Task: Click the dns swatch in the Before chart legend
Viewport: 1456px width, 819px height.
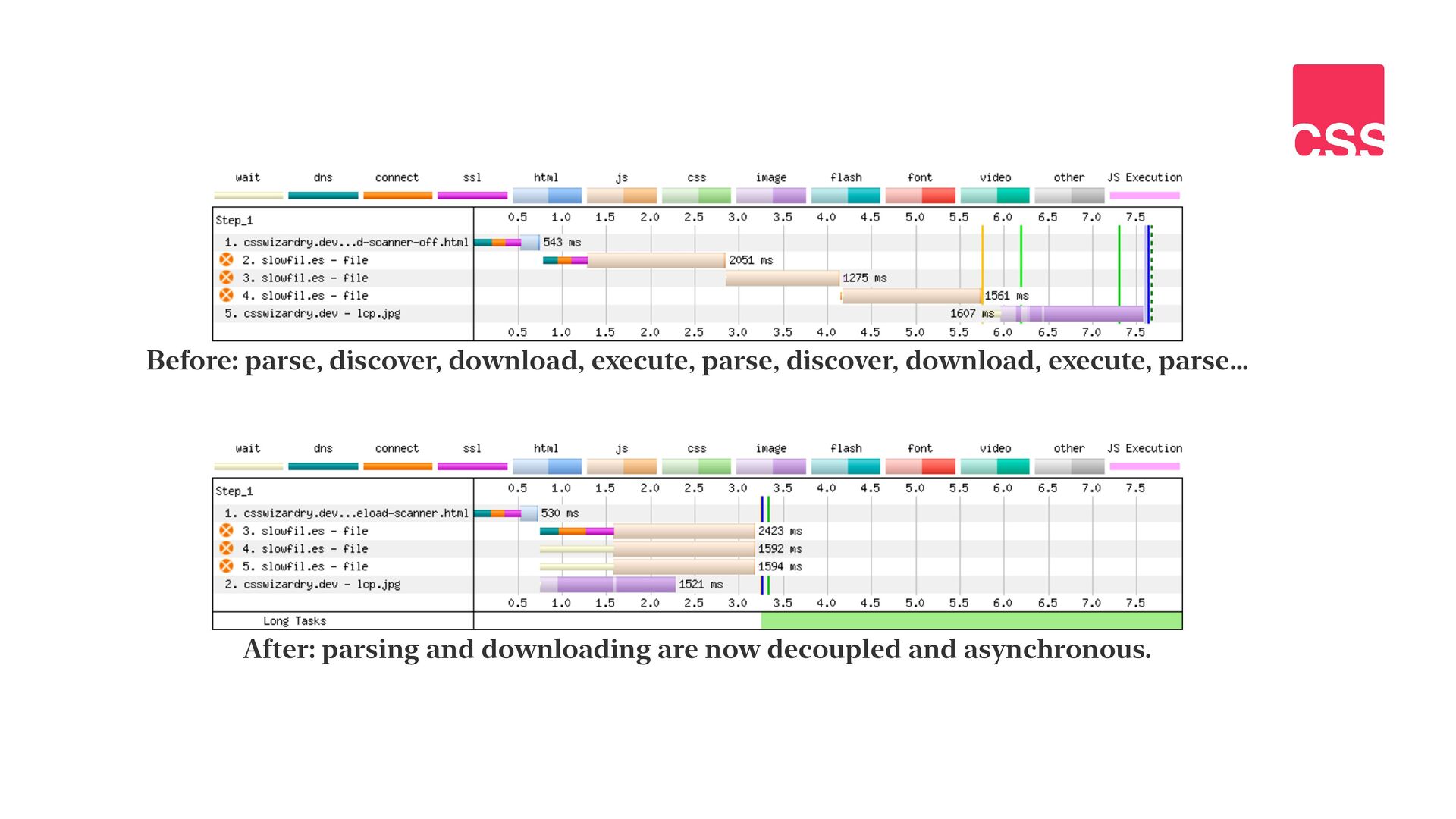Action: click(323, 196)
